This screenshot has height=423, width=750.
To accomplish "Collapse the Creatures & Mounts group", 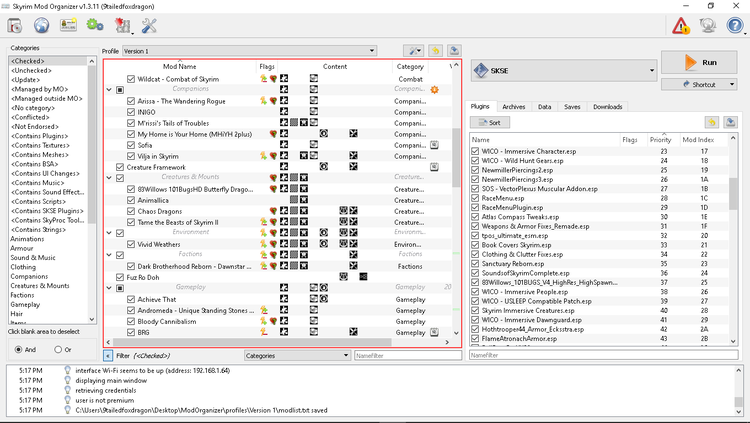I will click(x=109, y=178).
